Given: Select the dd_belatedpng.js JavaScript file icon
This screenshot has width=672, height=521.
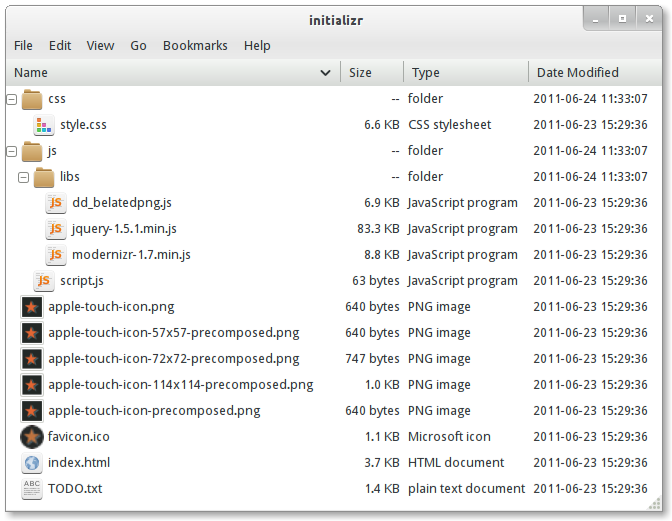Looking at the screenshot, I should tap(56, 203).
